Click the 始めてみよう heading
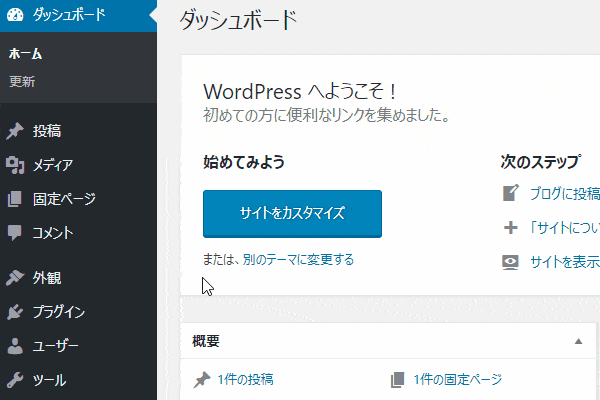Screen dimensions: 600x400 pos(244,162)
